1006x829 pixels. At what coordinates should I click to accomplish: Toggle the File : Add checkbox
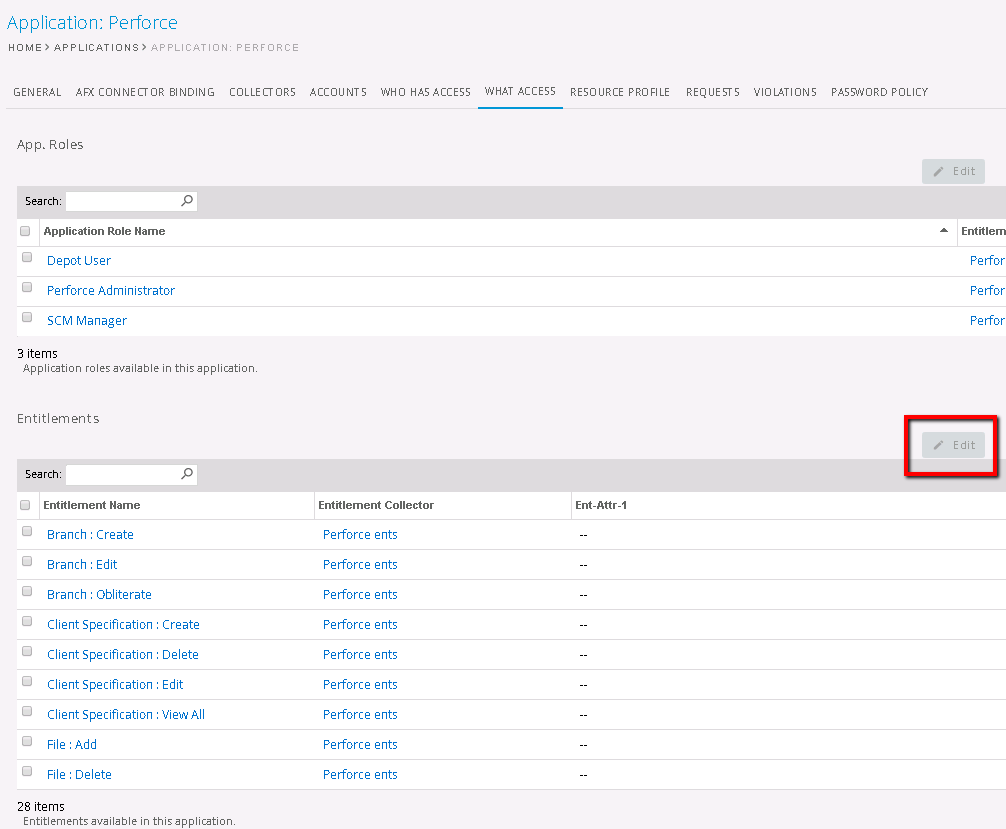(x=27, y=742)
